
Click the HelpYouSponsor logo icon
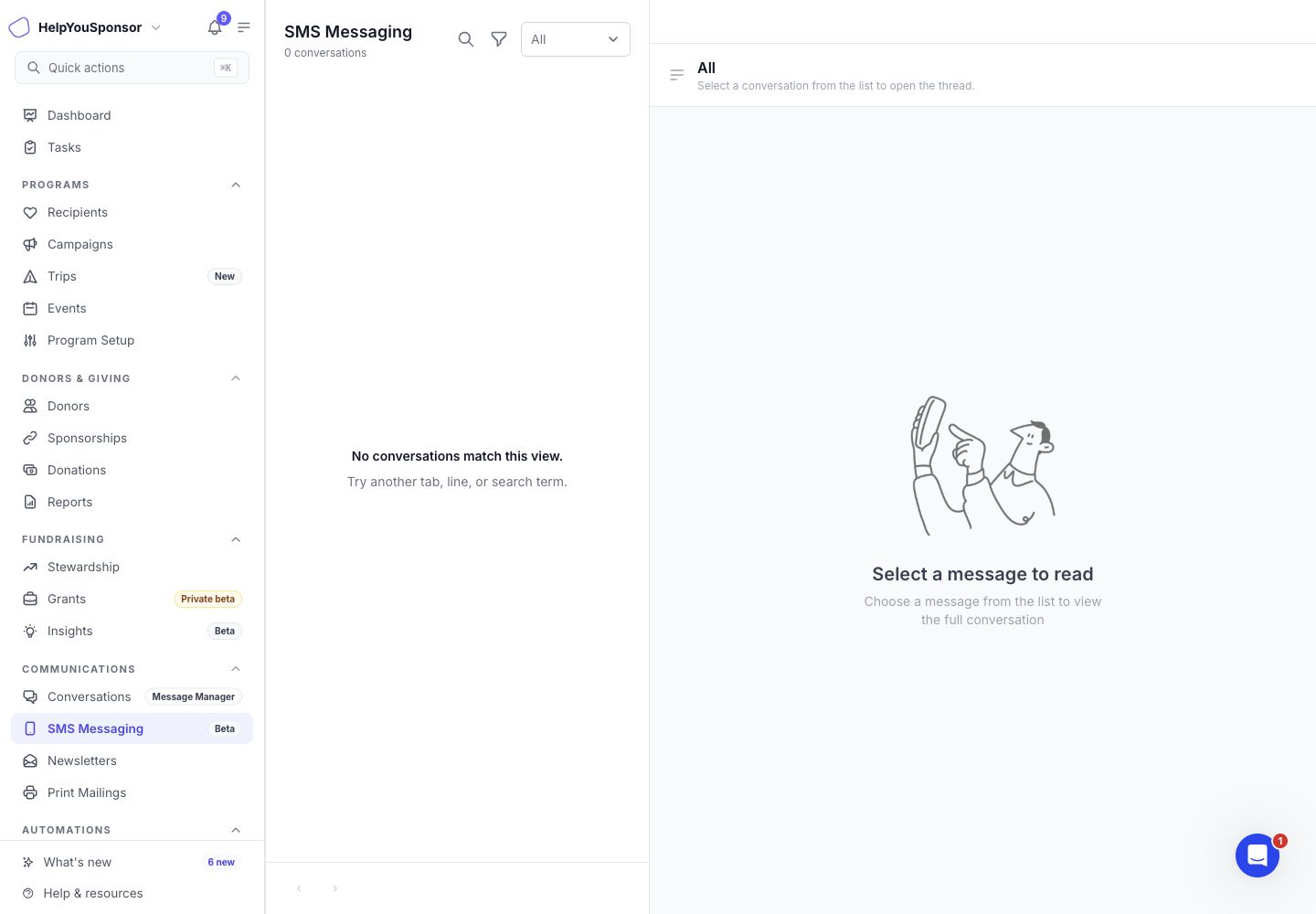[x=19, y=27]
